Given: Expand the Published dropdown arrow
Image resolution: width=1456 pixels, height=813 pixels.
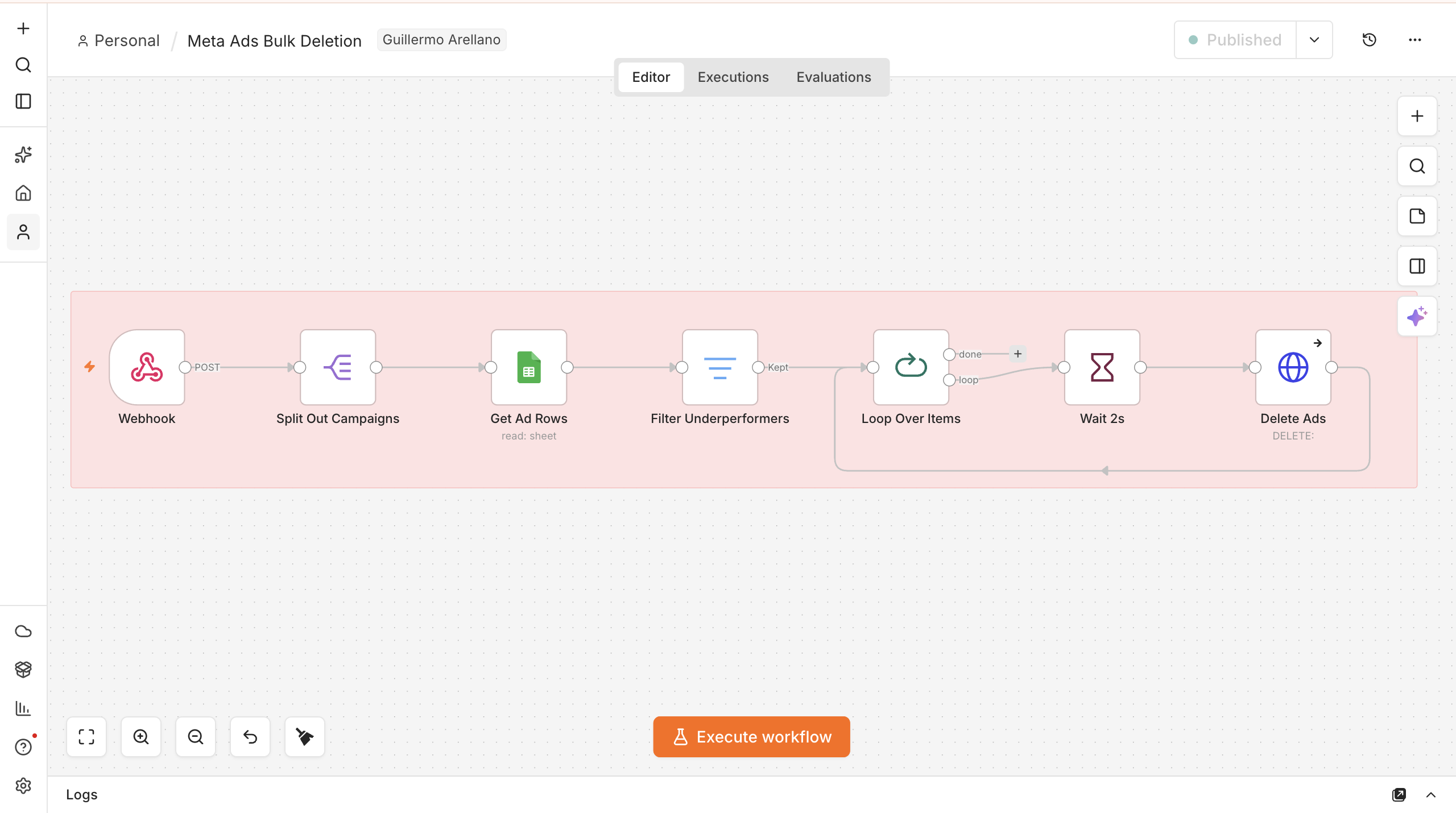Looking at the screenshot, I should [x=1314, y=40].
